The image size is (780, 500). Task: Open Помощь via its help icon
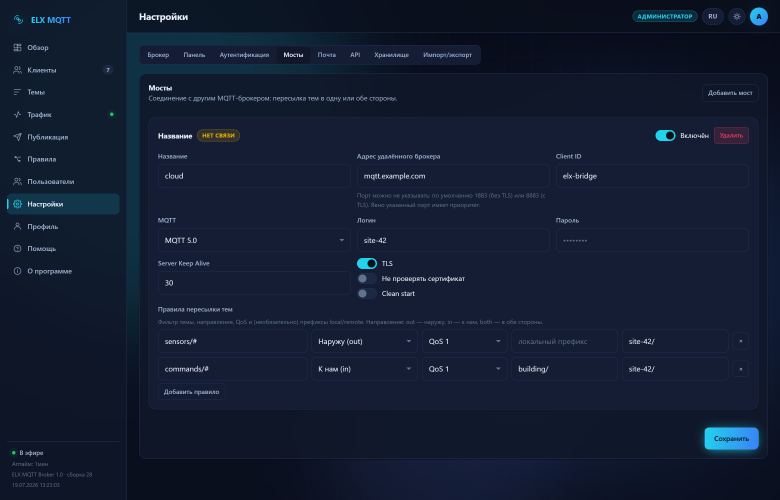click(x=17, y=248)
